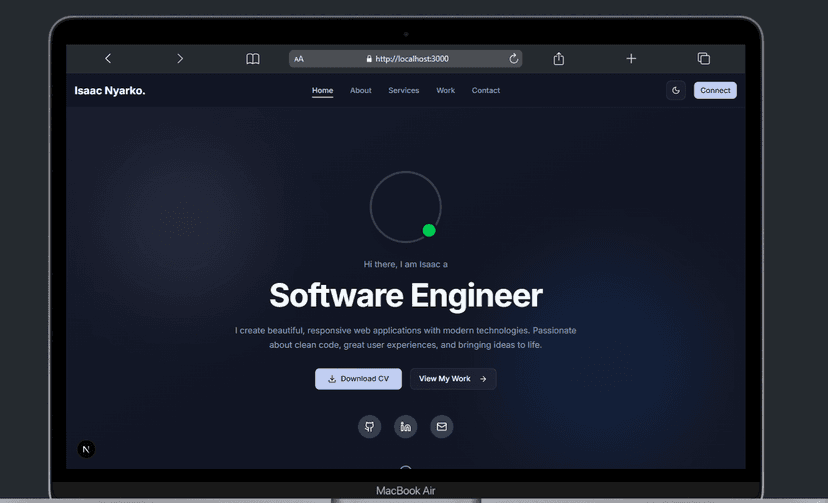Click the browser back arrow
Screen dimensions: 828x503
click(108, 59)
